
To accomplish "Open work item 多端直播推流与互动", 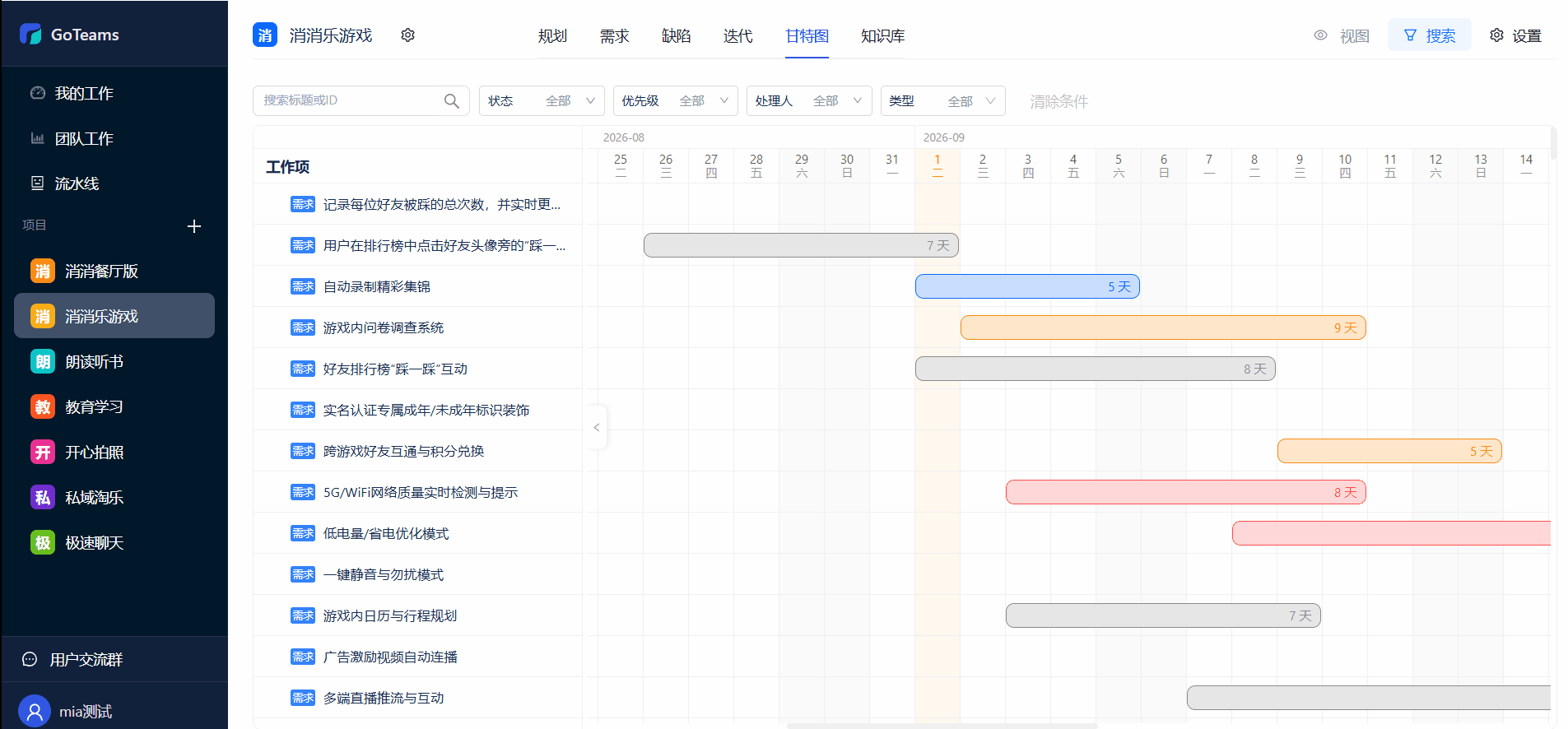I will (x=384, y=698).
